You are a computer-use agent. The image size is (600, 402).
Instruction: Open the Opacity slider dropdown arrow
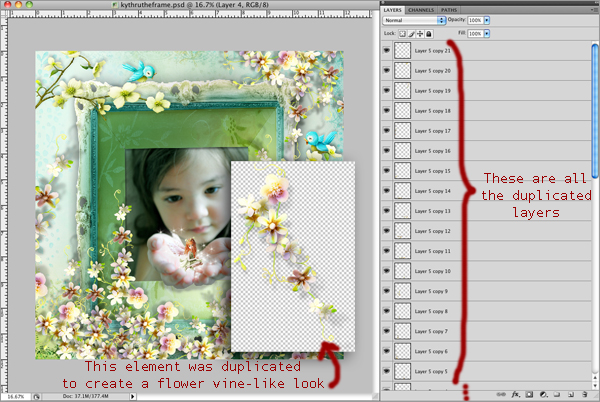tap(487, 20)
